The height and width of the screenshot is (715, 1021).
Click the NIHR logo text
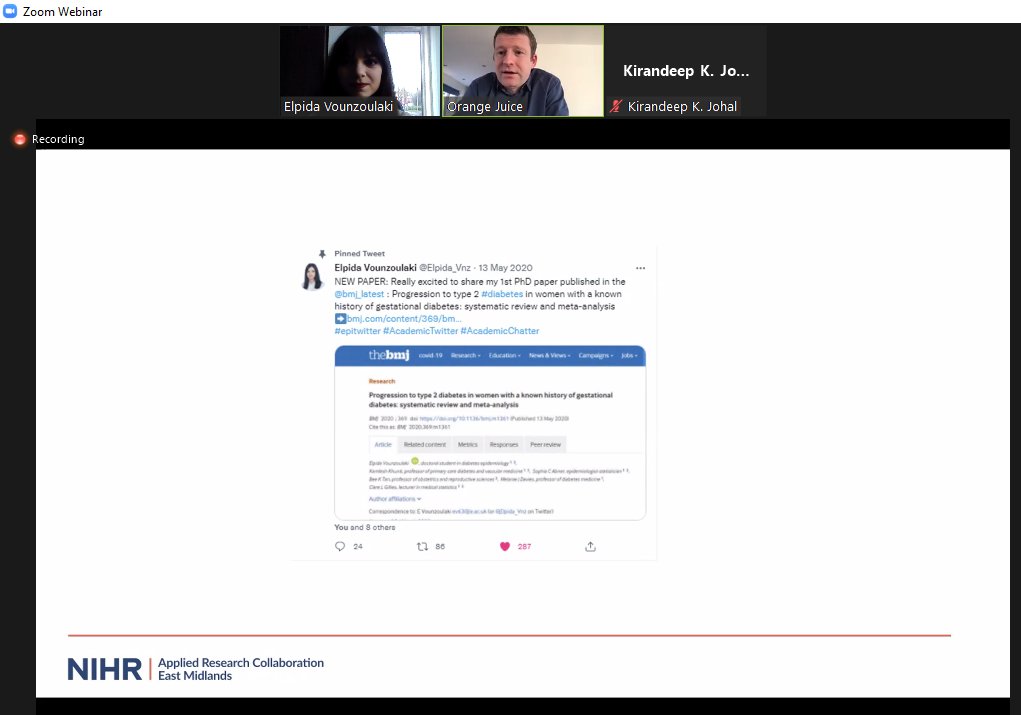(x=105, y=669)
